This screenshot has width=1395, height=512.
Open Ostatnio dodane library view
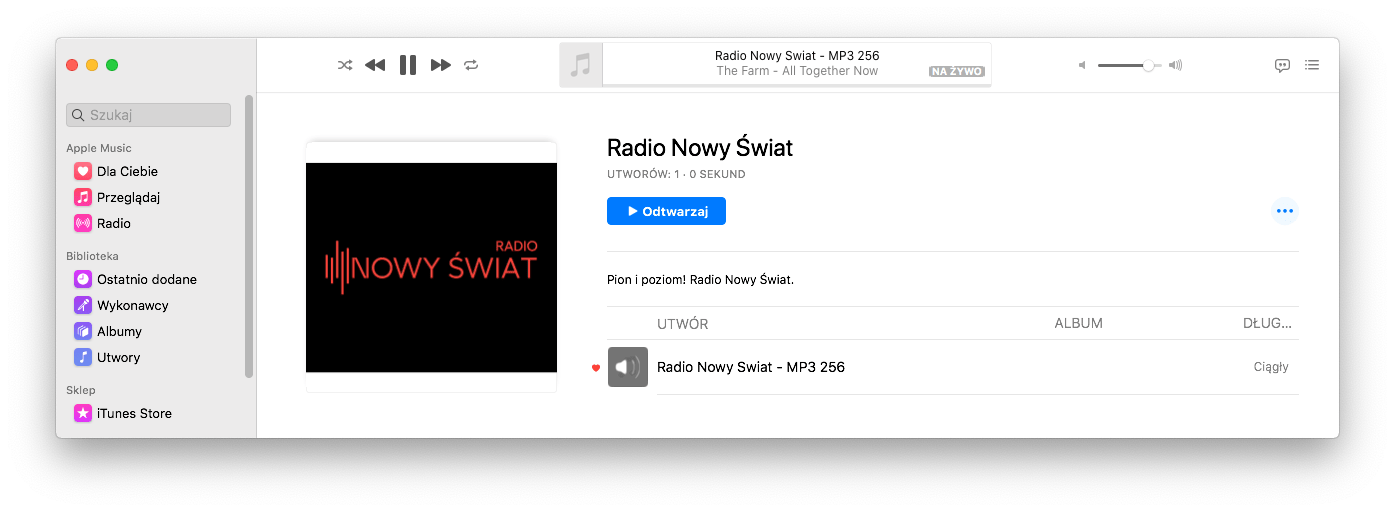point(146,279)
